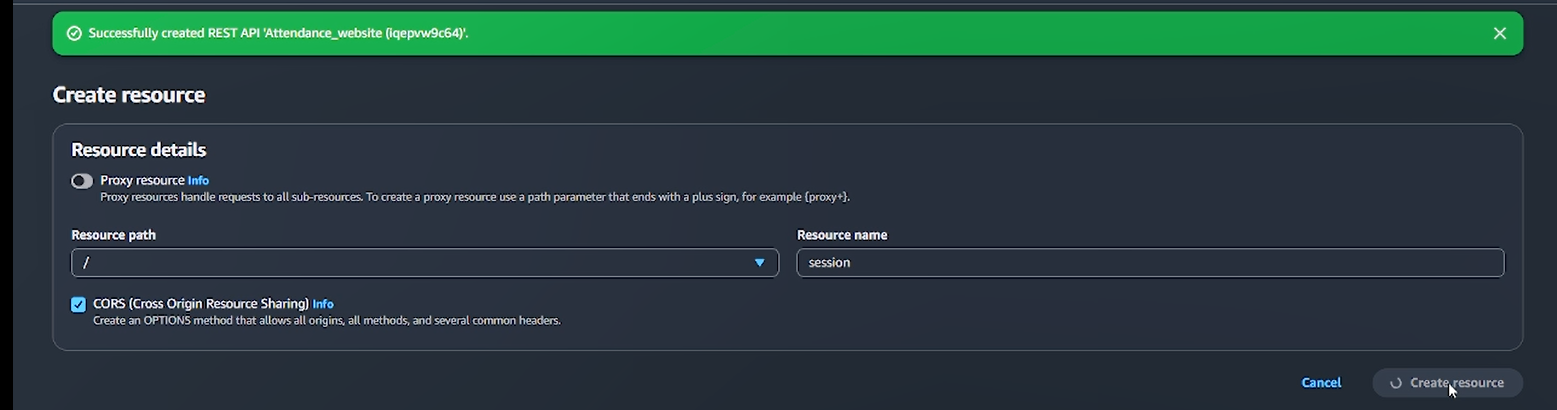Image resolution: width=1557 pixels, height=410 pixels.
Task: Cancel resource creation
Action: (1321, 383)
